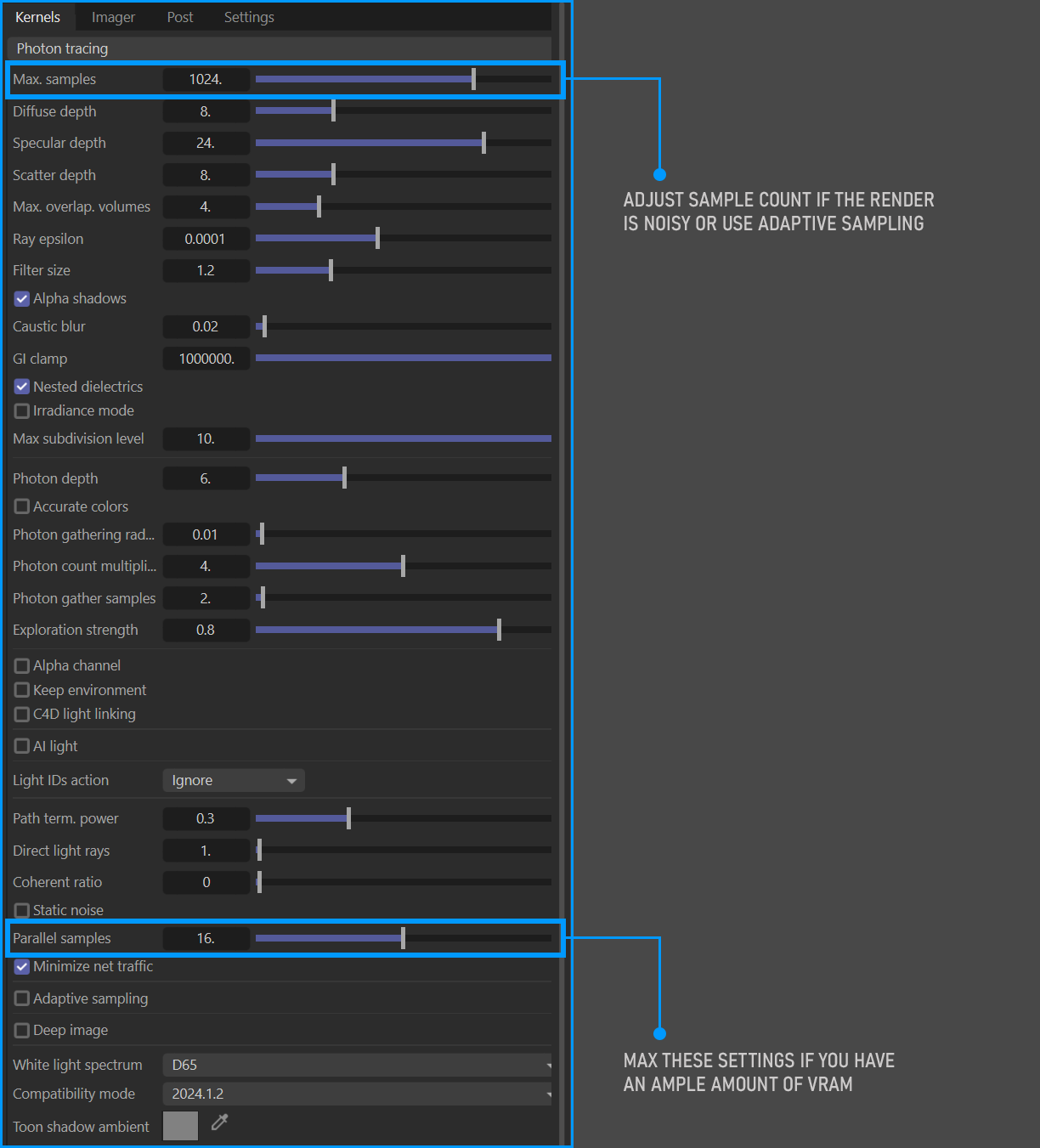Image resolution: width=1040 pixels, height=1148 pixels.
Task: Expand the White light spectrum dropdown
Action: click(x=357, y=1065)
